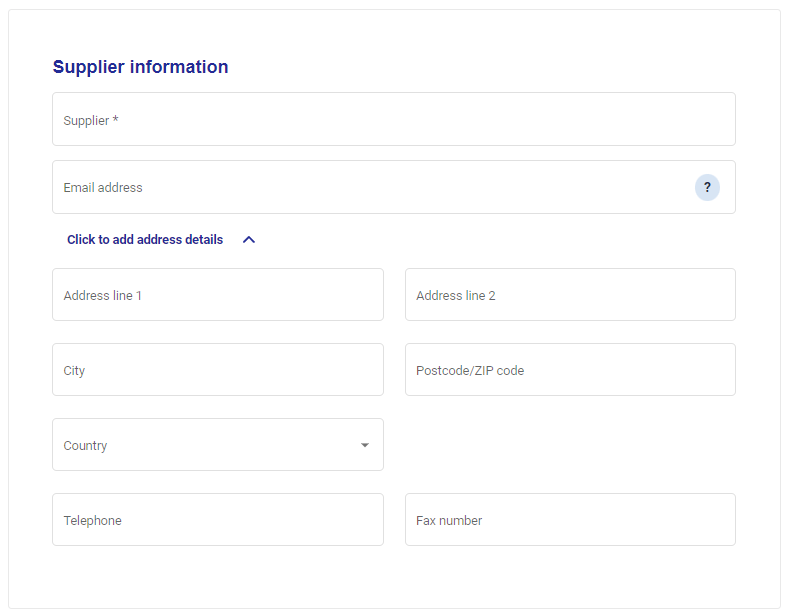Open the Country dropdown arrow
This screenshot has width=788, height=615.
(x=365, y=445)
